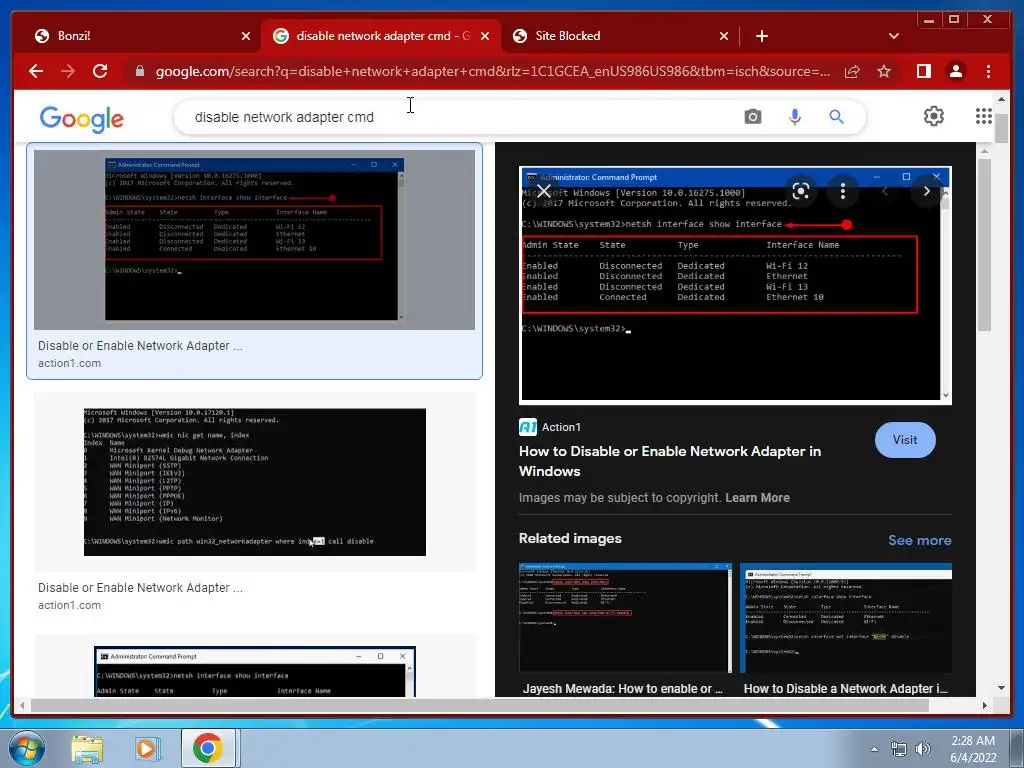Click See more related images

click(920, 541)
